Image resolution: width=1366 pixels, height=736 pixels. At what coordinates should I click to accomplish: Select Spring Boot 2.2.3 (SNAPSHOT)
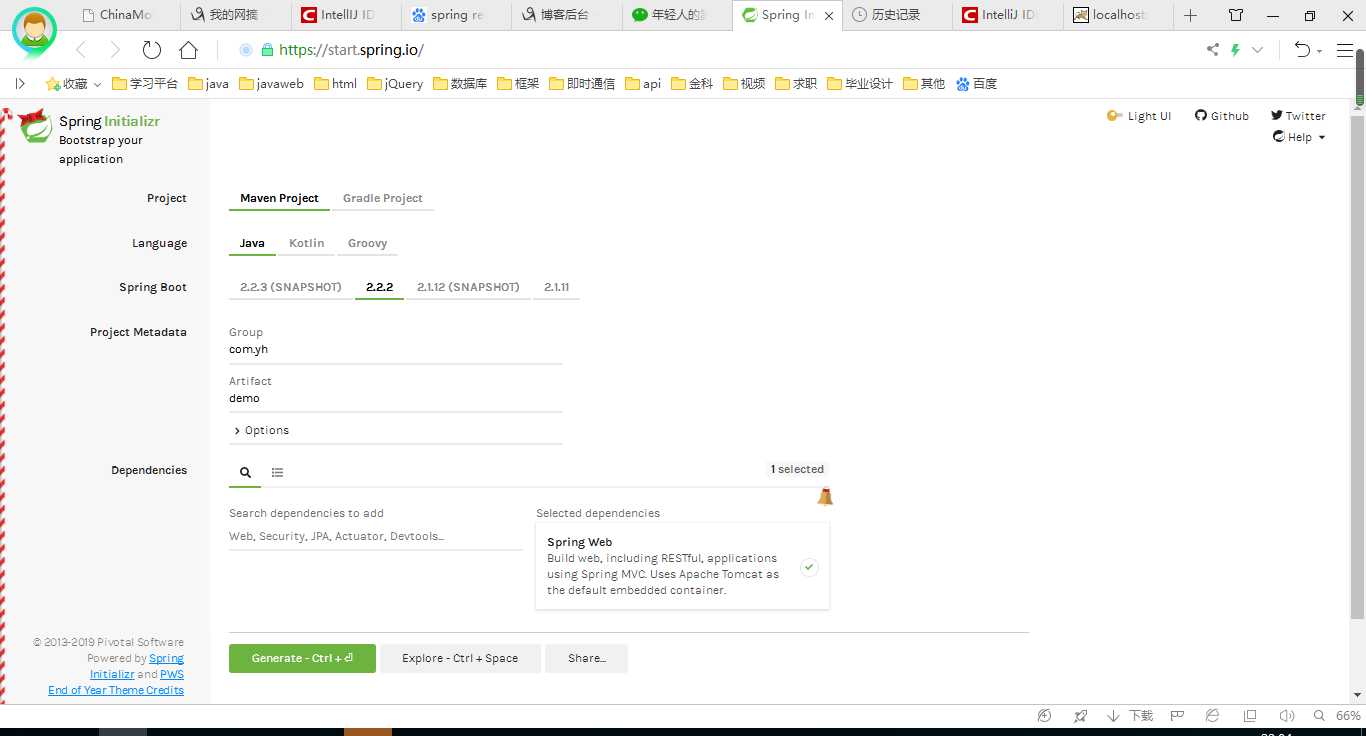pyautogui.click(x=291, y=288)
